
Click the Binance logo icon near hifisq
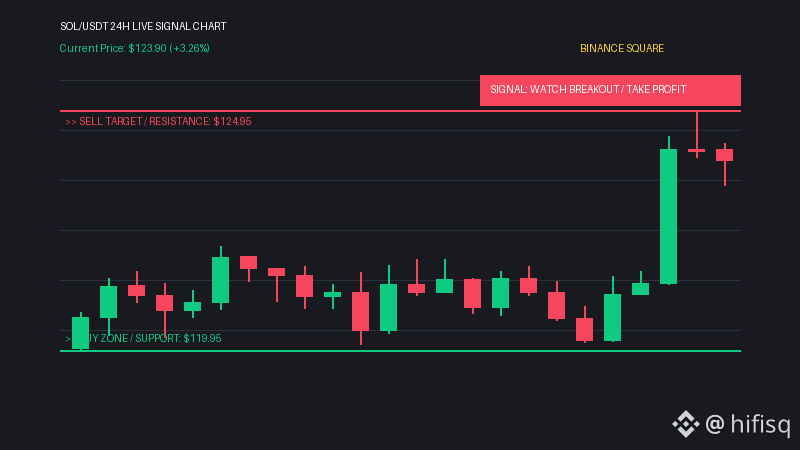(x=685, y=423)
